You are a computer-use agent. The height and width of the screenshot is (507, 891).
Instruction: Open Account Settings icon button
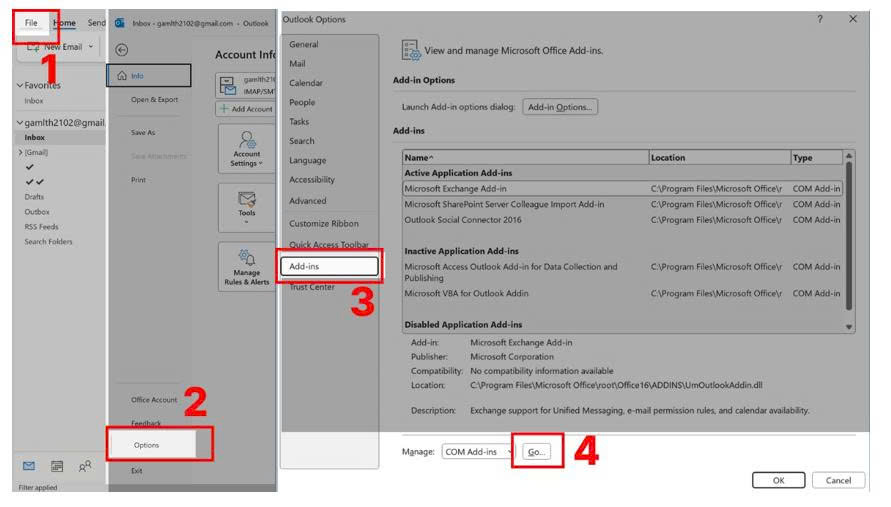pyautogui.click(x=247, y=149)
